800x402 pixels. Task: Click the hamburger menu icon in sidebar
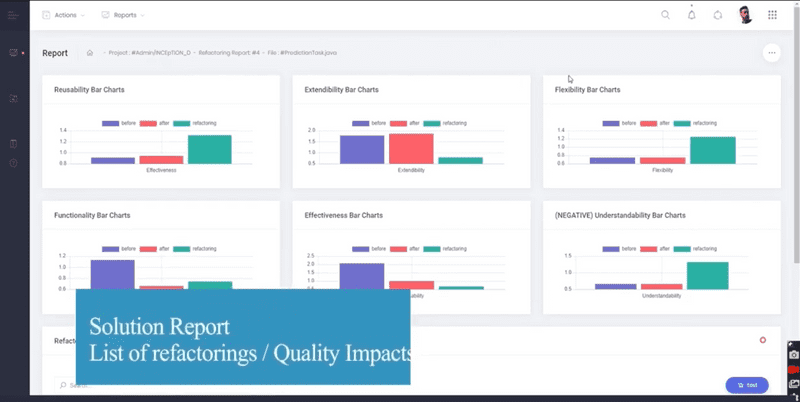coord(13,15)
